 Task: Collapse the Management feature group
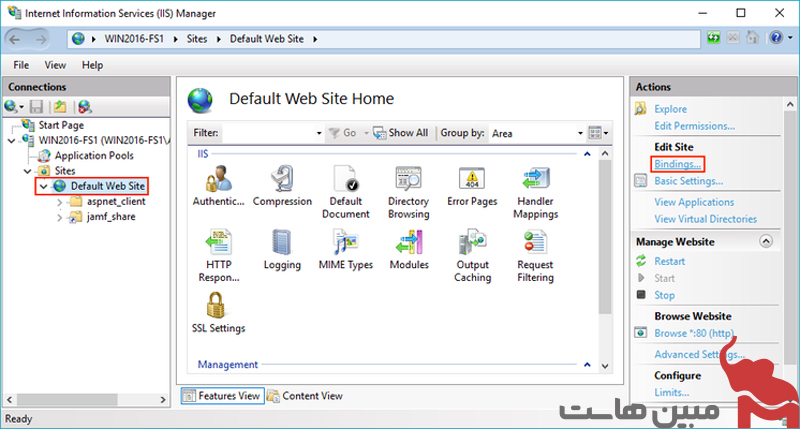587,365
